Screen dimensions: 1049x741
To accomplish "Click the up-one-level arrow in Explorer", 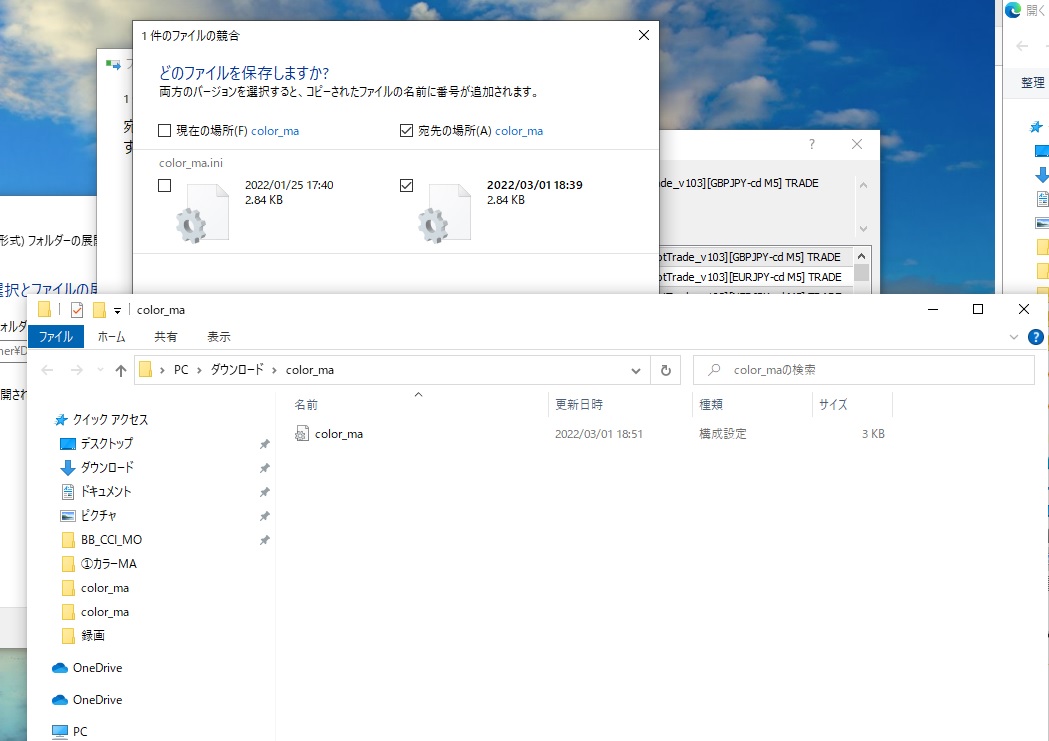I will (121, 370).
